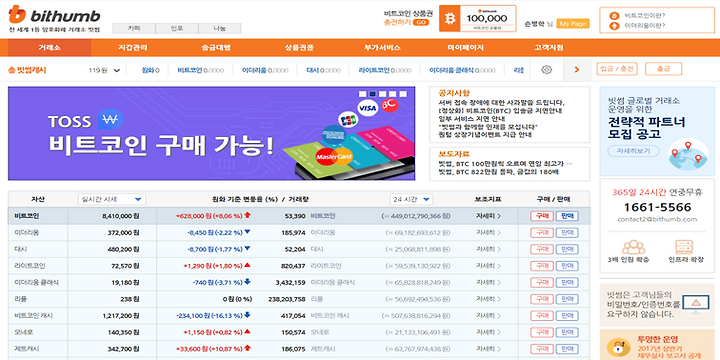Expand 자세히 for the 라이트코인 row
Screen dimensions: 720x360
tap(488, 265)
